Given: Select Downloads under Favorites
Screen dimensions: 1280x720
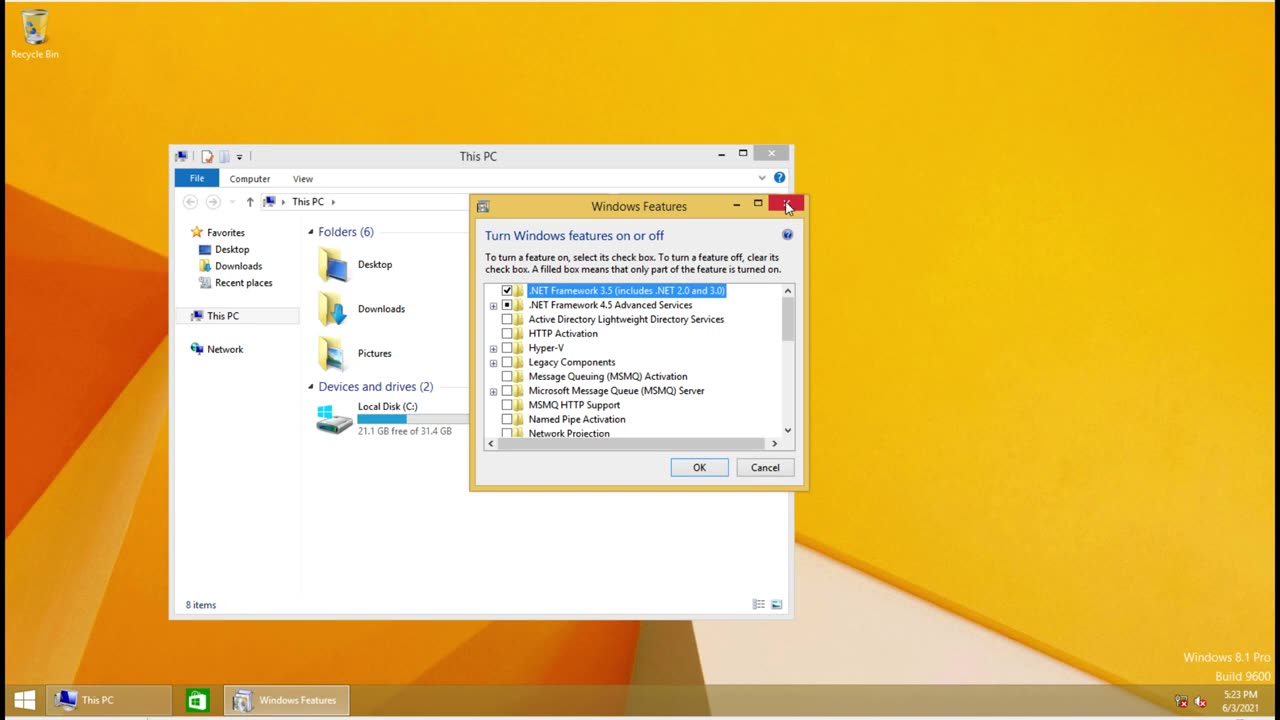Looking at the screenshot, I should tap(238, 266).
